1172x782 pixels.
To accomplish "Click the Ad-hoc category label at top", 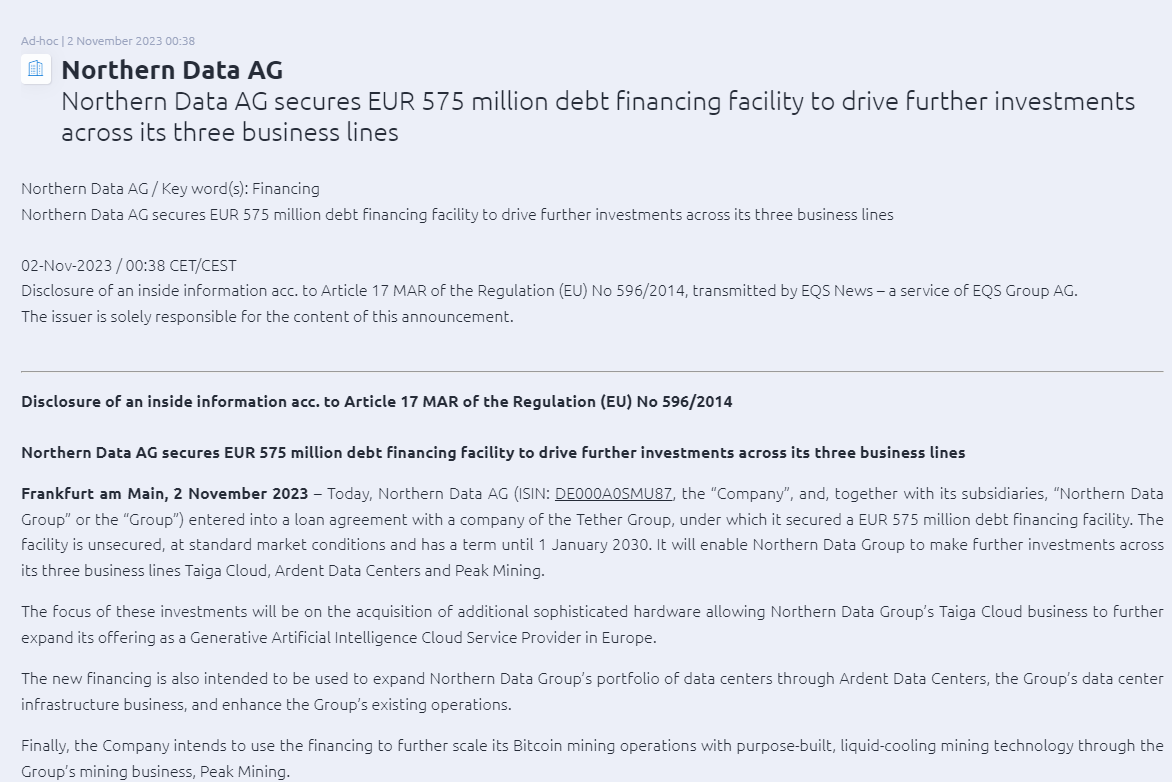I will [39, 41].
